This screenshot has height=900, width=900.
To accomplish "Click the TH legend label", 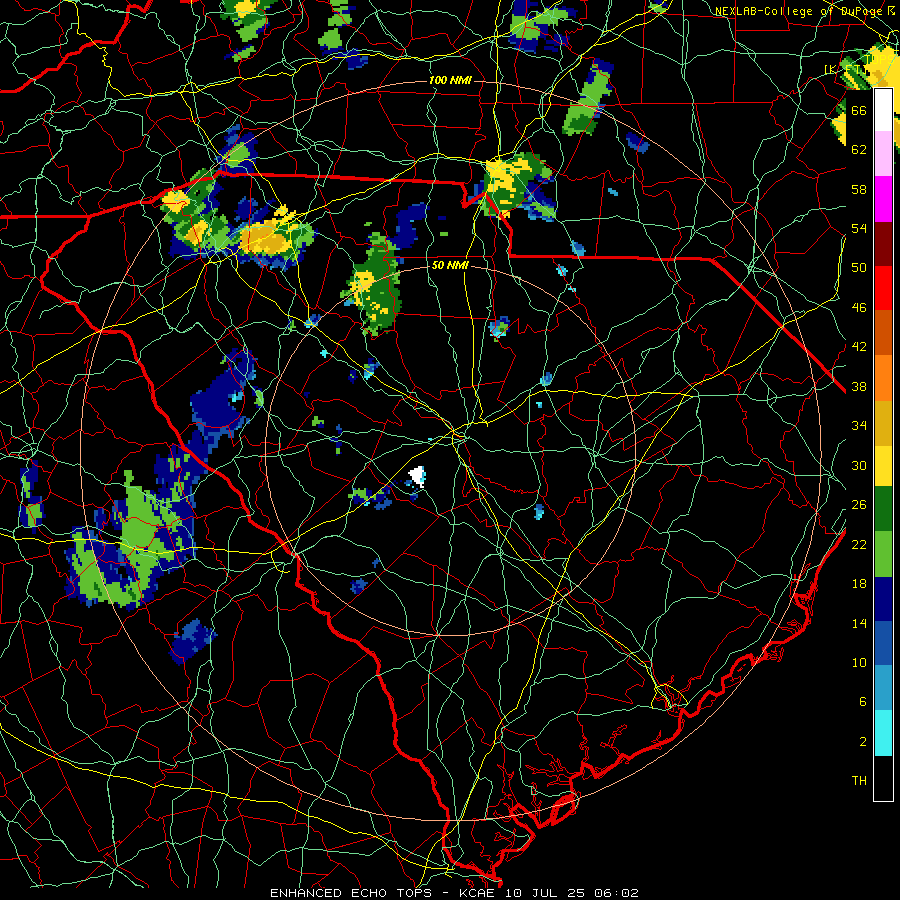I will tap(859, 780).
